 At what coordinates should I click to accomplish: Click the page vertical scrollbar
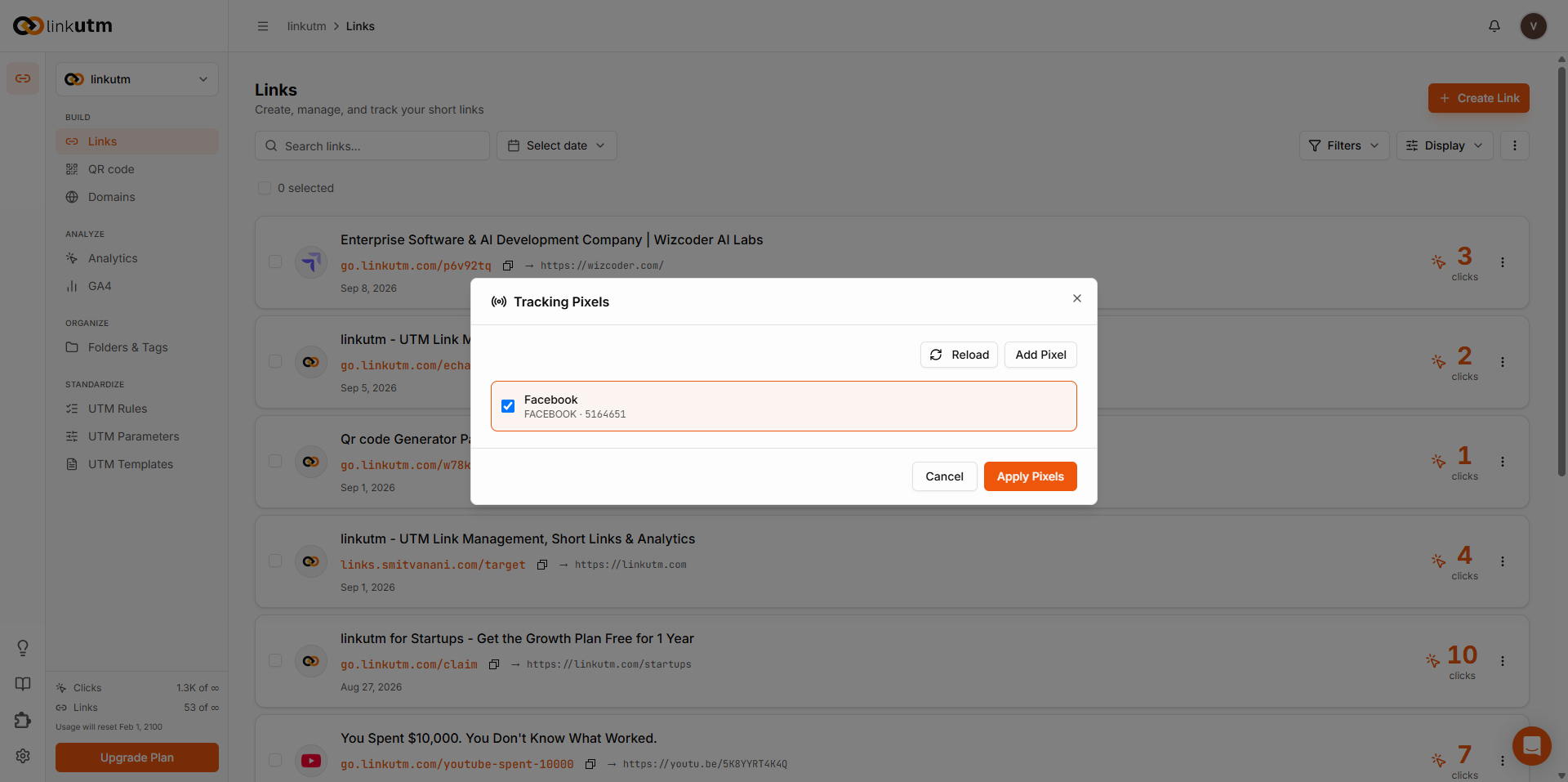tap(1561, 270)
